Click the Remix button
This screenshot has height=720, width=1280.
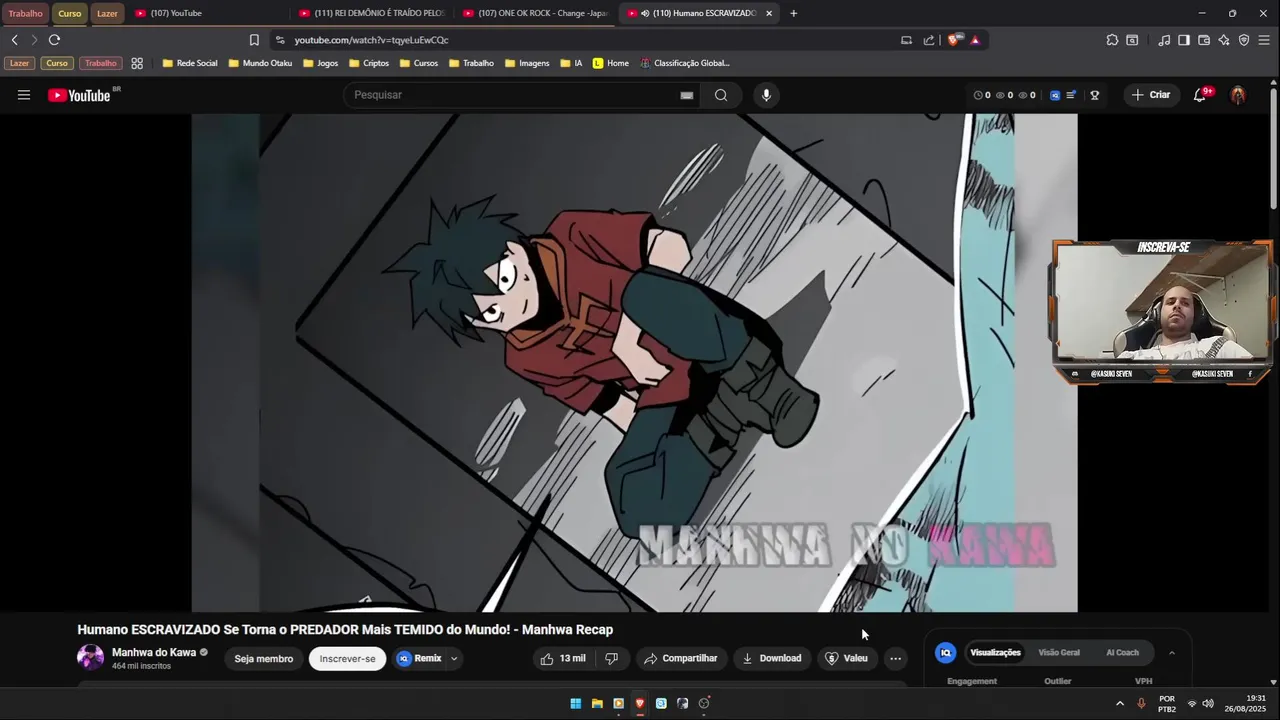pyautogui.click(x=419, y=658)
